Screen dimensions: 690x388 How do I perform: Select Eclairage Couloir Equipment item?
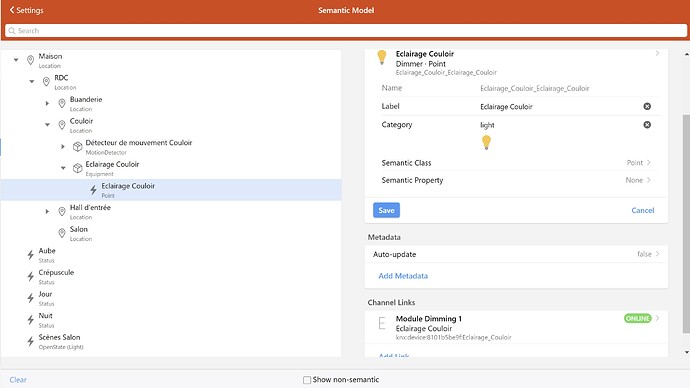171,168
